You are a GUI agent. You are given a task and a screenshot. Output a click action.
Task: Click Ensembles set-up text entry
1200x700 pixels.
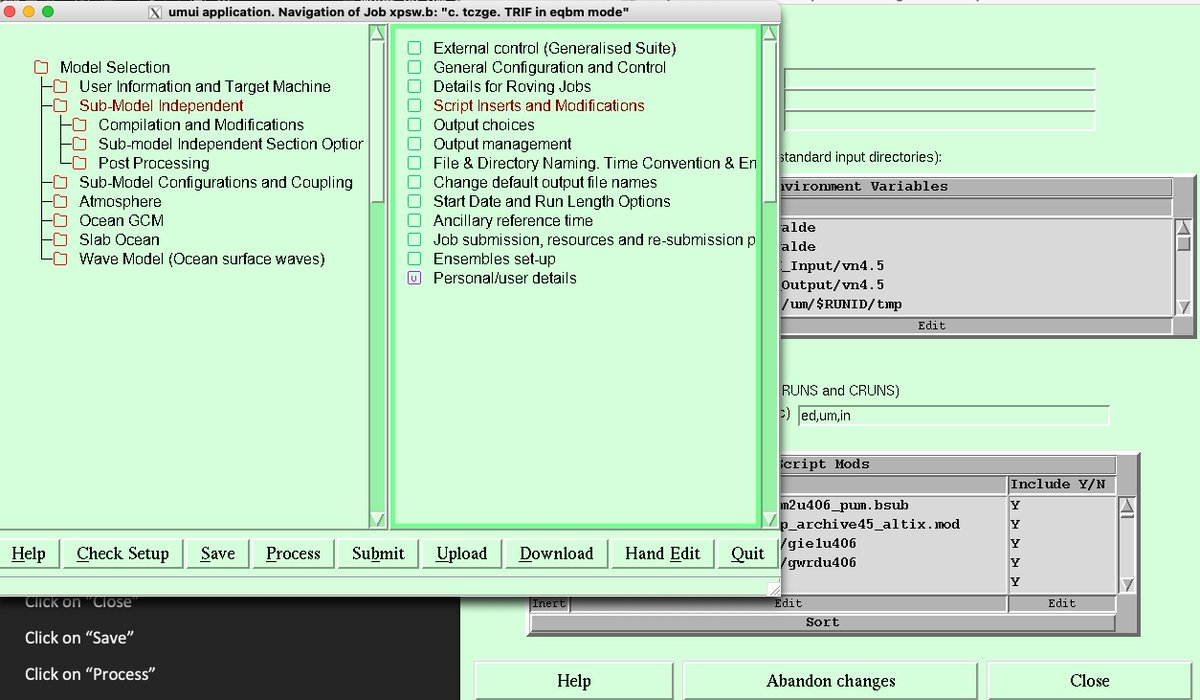(x=494, y=259)
